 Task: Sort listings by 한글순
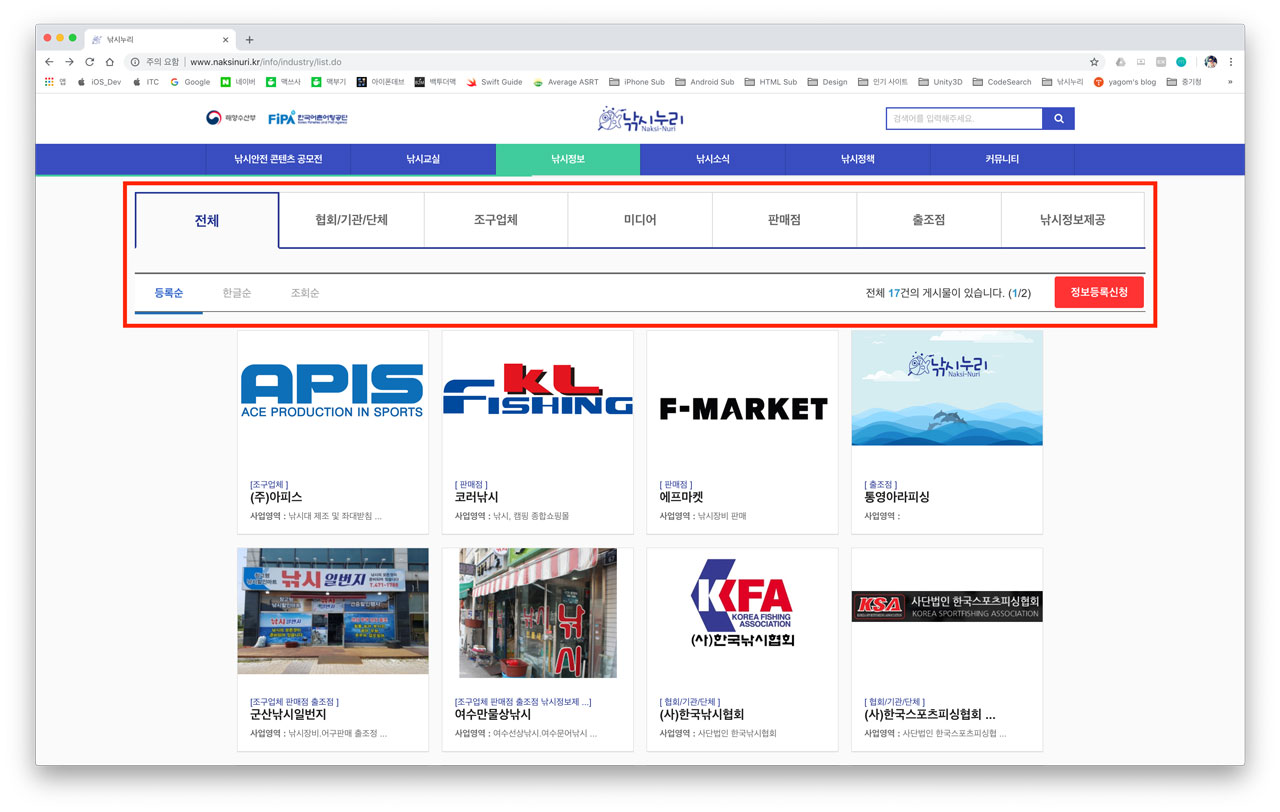[237, 293]
